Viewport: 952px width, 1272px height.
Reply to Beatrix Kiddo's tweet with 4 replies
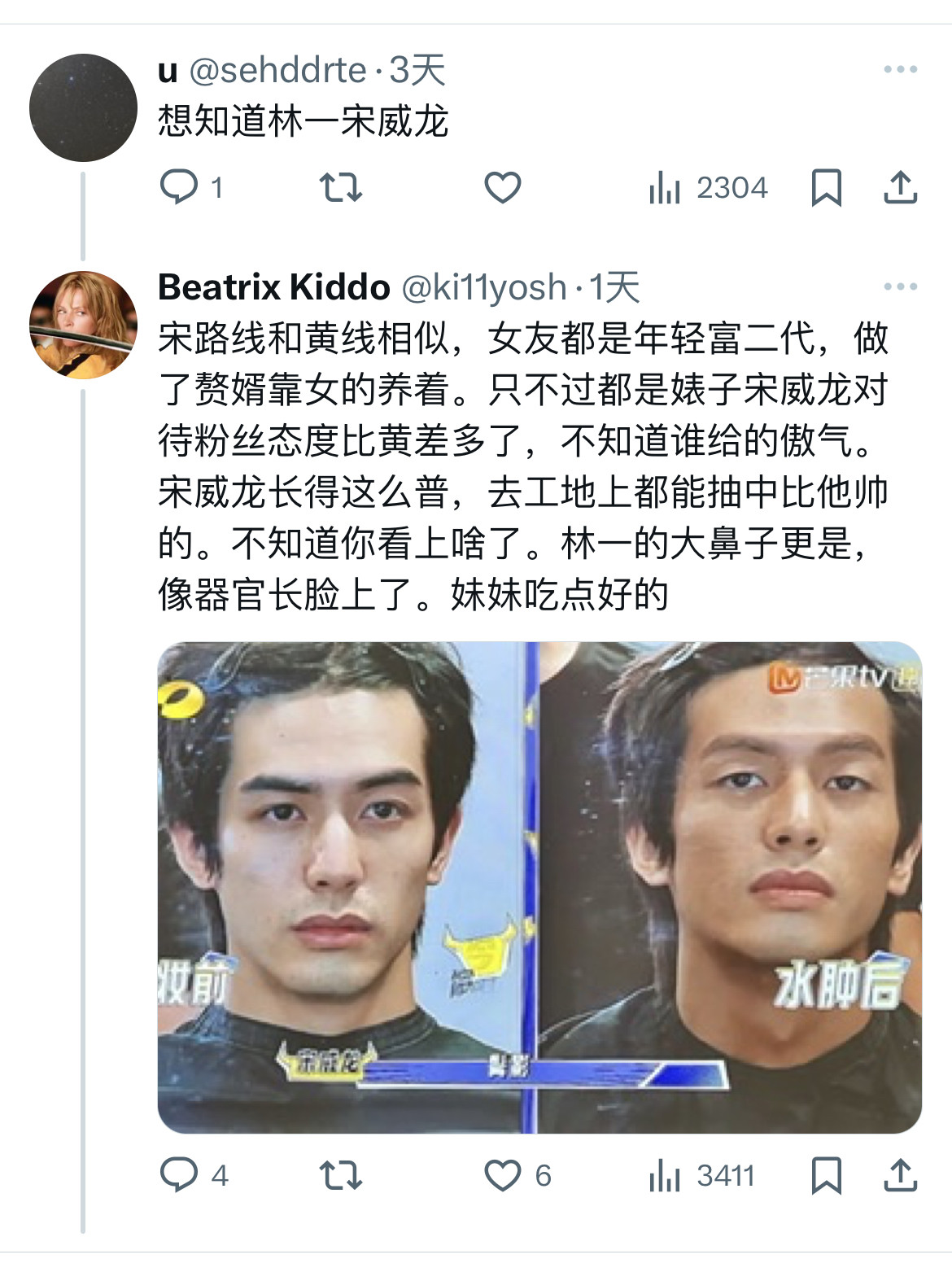pyautogui.click(x=194, y=1175)
